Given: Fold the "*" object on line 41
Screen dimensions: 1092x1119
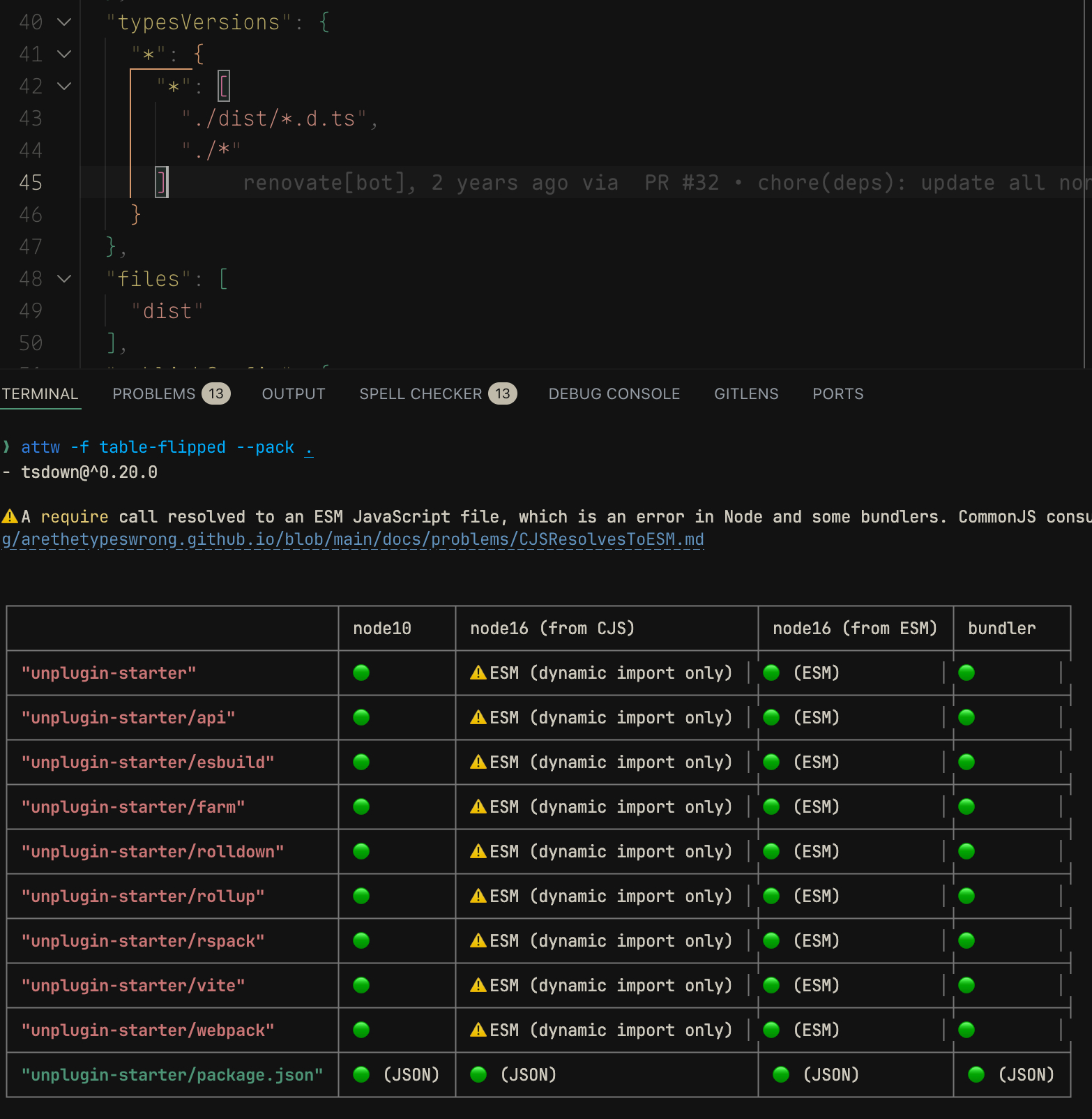Looking at the screenshot, I should coord(64,54).
